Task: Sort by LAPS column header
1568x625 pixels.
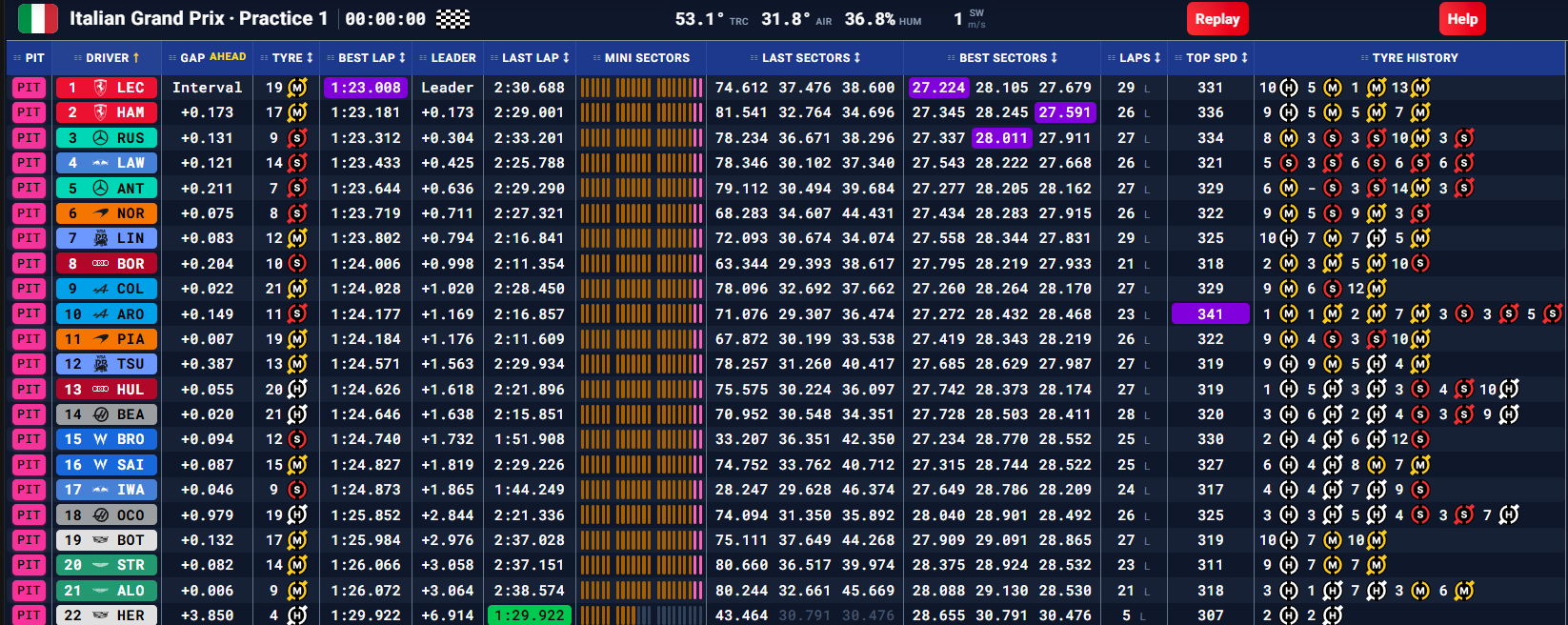Action: (1139, 58)
